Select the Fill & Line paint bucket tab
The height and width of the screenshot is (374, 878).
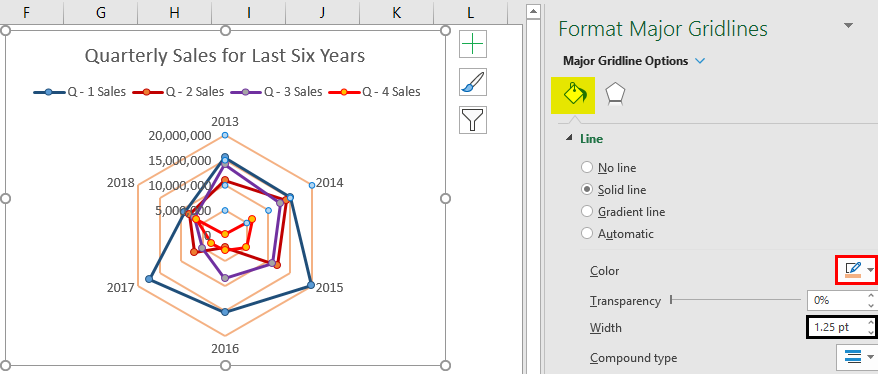pos(573,96)
